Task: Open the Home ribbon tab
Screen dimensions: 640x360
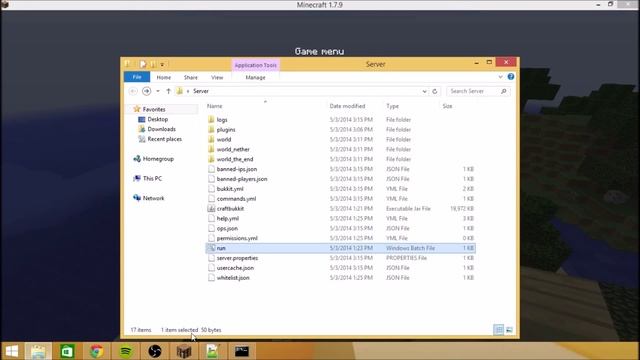Action: pyautogui.click(x=164, y=77)
